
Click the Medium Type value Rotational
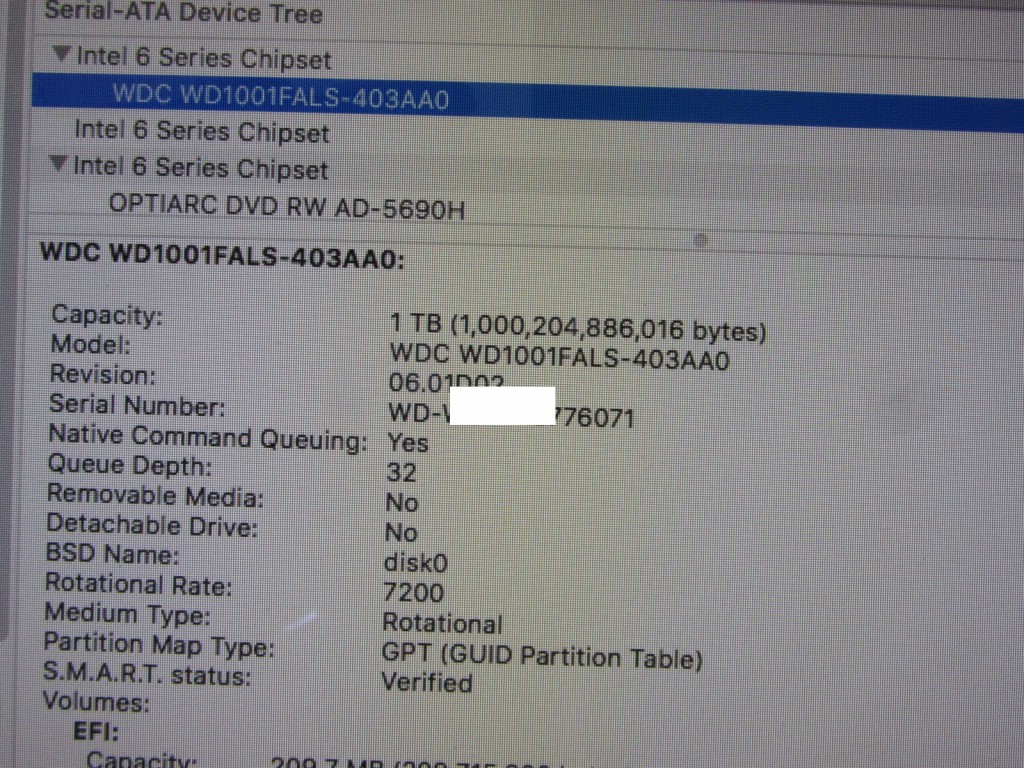click(x=442, y=623)
